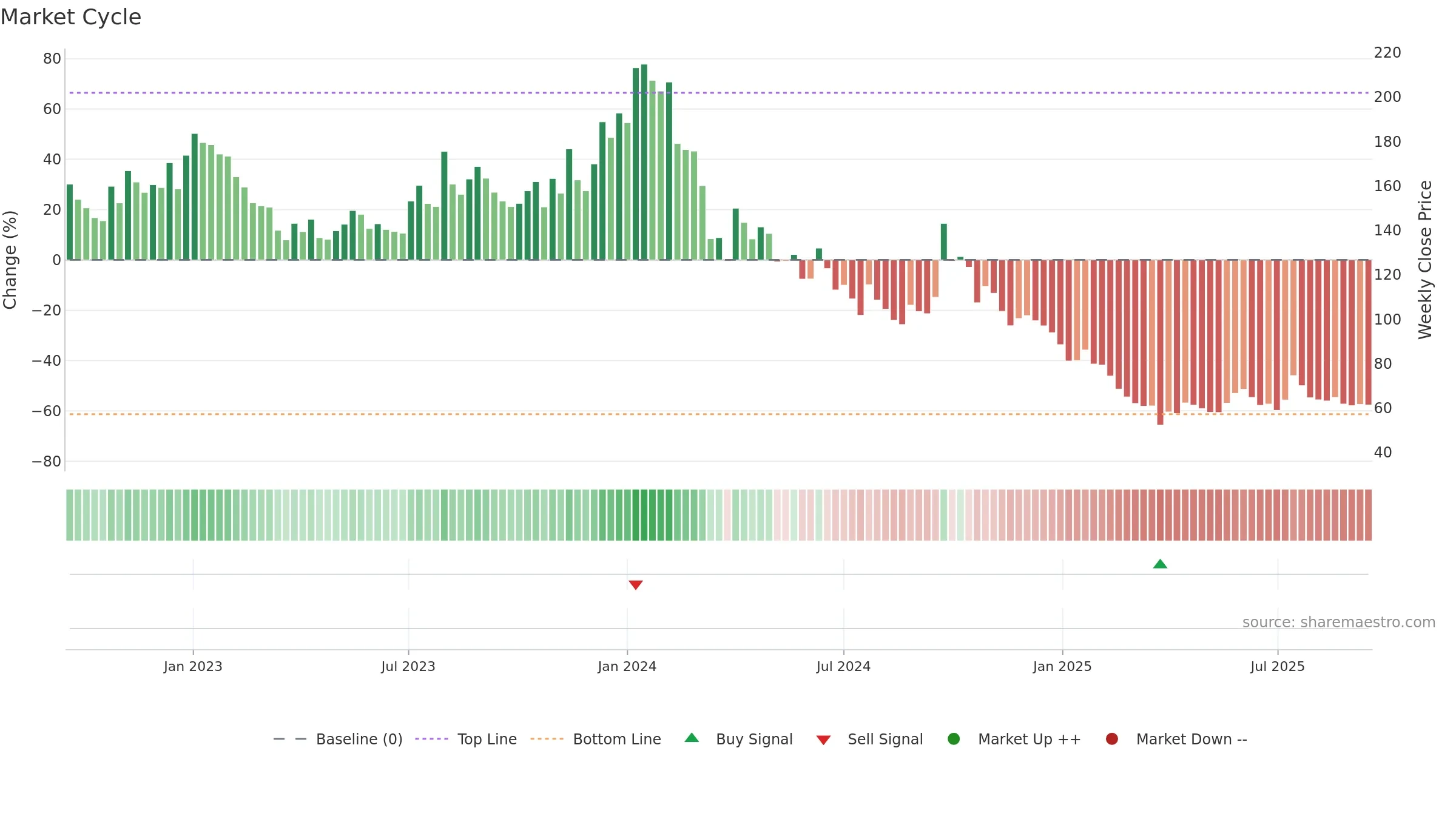Screen dimensions: 1456x819
Task: Click the Jul 2024 axis label
Action: (843, 666)
